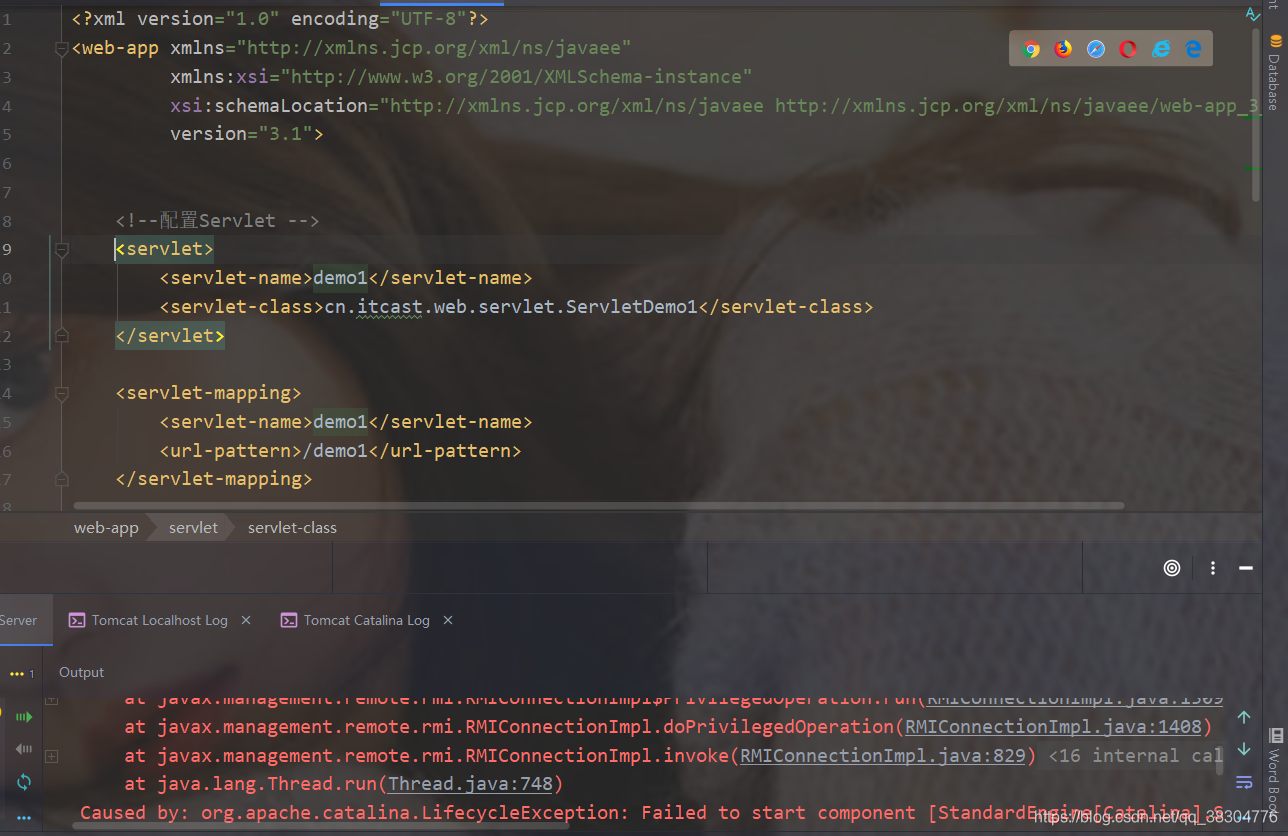Image resolution: width=1288 pixels, height=836 pixels.
Task: Toggle the inspection highlighting level indicator
Action: [x=1253, y=15]
